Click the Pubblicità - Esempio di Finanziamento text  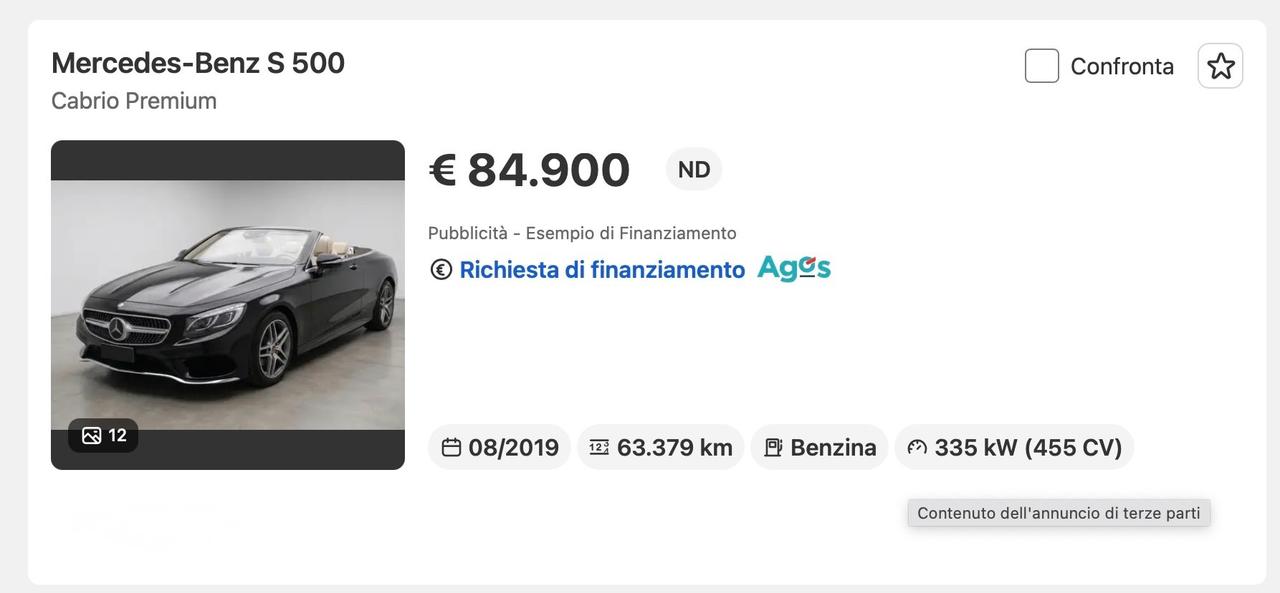[x=582, y=230]
